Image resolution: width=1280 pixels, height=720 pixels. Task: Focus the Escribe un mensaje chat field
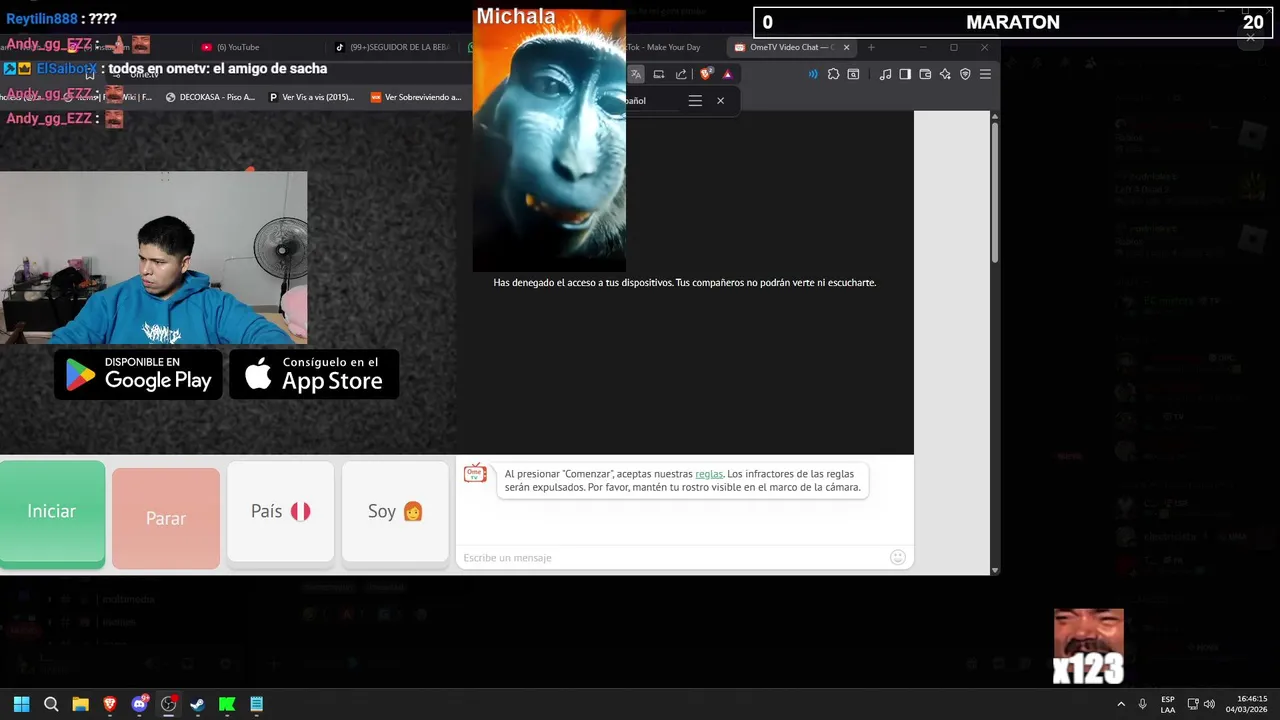pos(675,557)
